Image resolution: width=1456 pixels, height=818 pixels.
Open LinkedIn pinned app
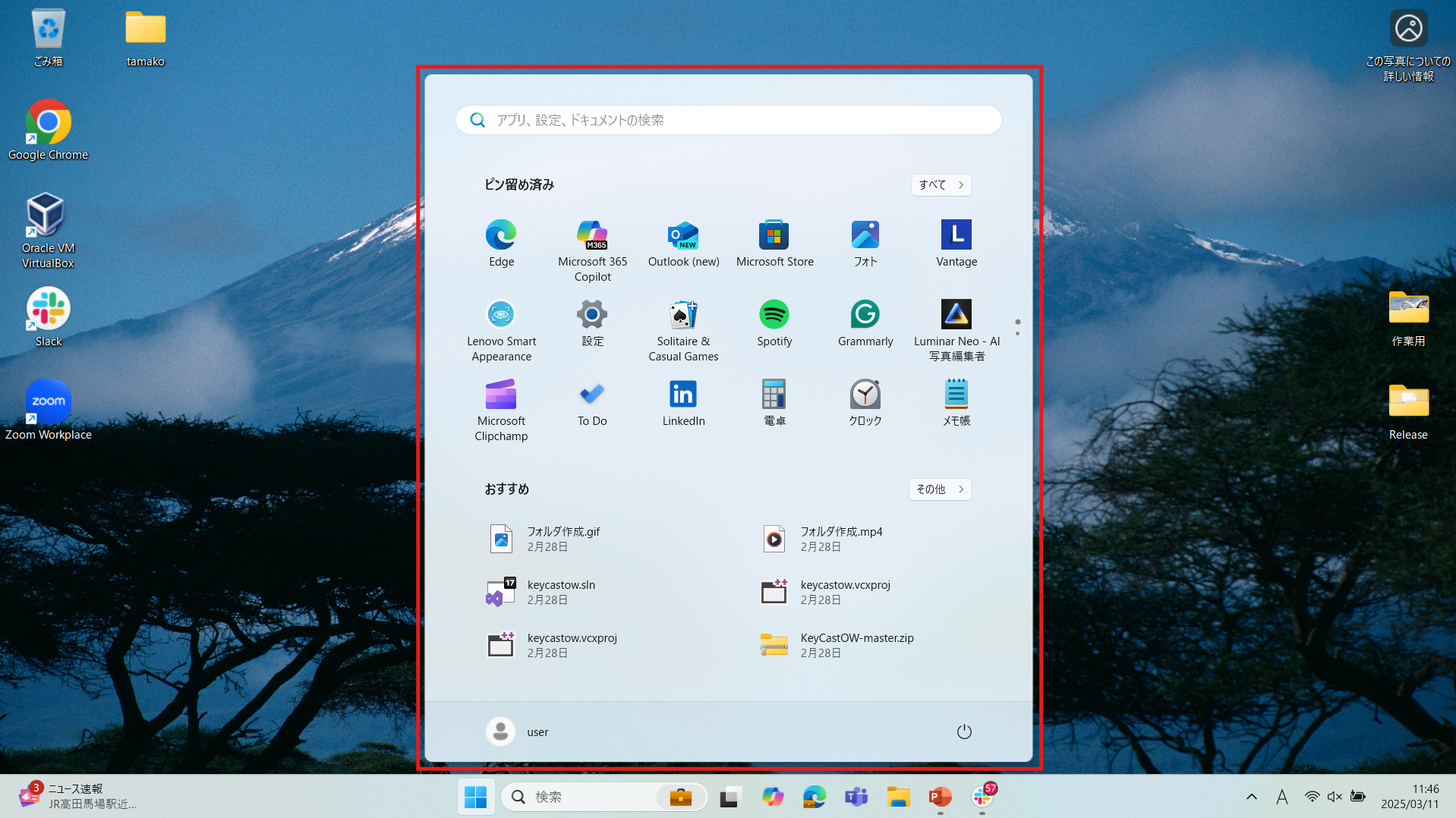point(683,404)
